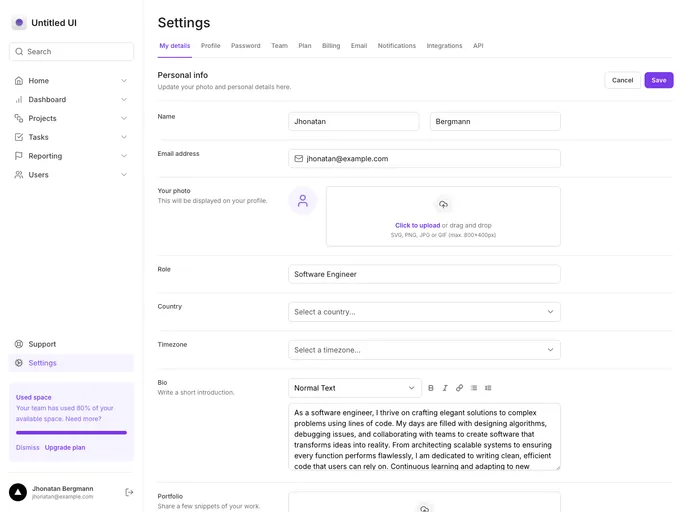This screenshot has height=512, width=688.
Task: Switch to the Billing tab
Action: [x=331, y=46]
